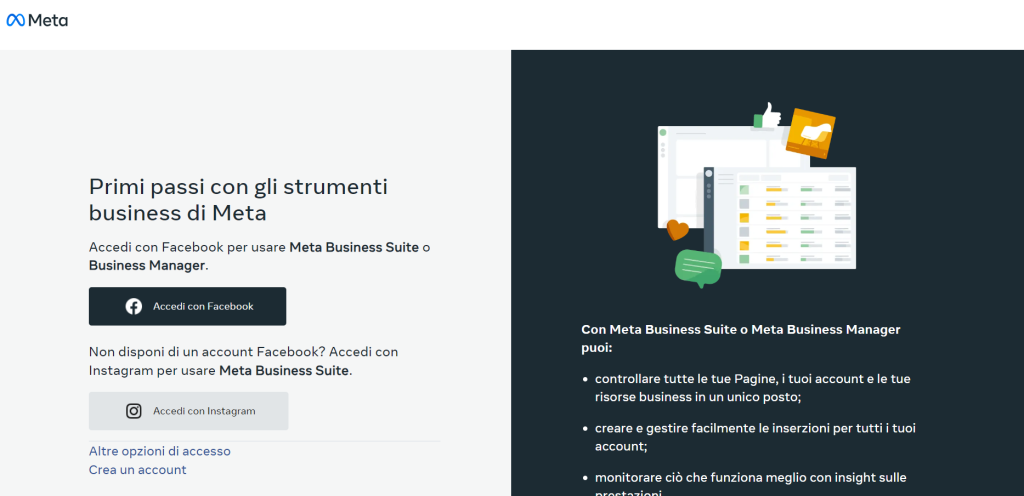The width and height of the screenshot is (1024, 496).
Task: Click the green chat bubble icon in the illustration
Action: pyautogui.click(x=698, y=268)
